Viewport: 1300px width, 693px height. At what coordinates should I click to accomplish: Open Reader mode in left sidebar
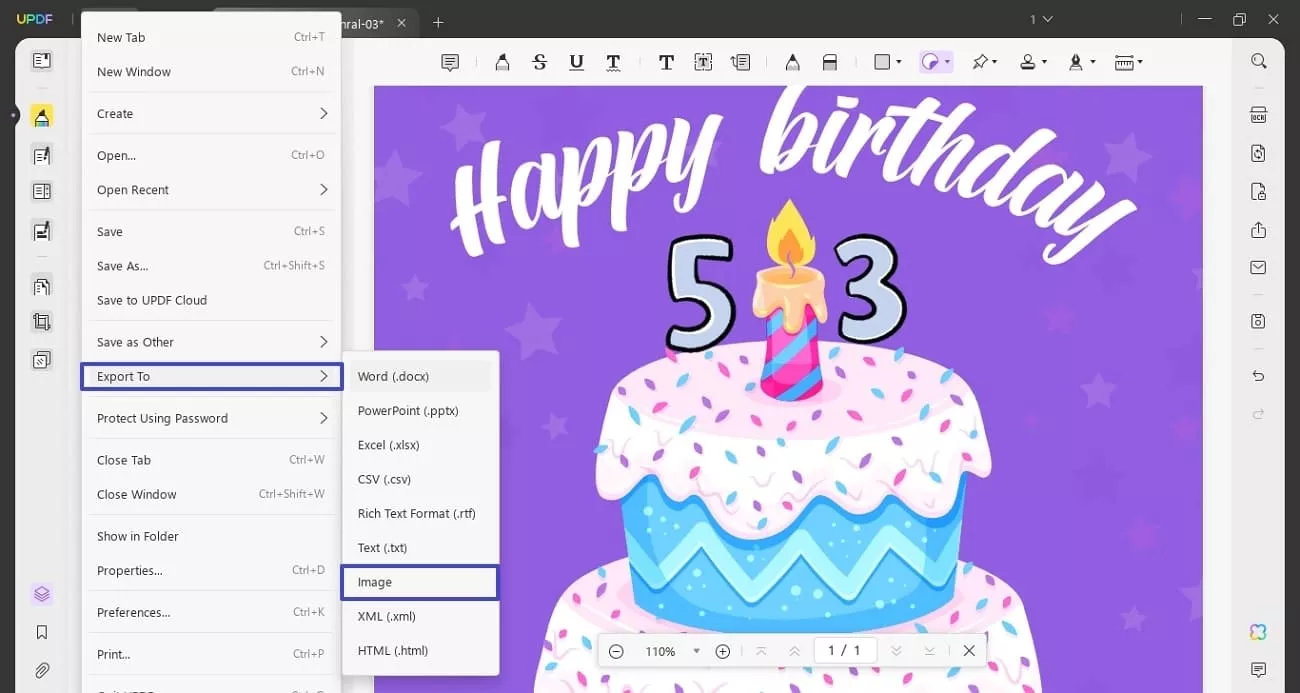click(41, 62)
